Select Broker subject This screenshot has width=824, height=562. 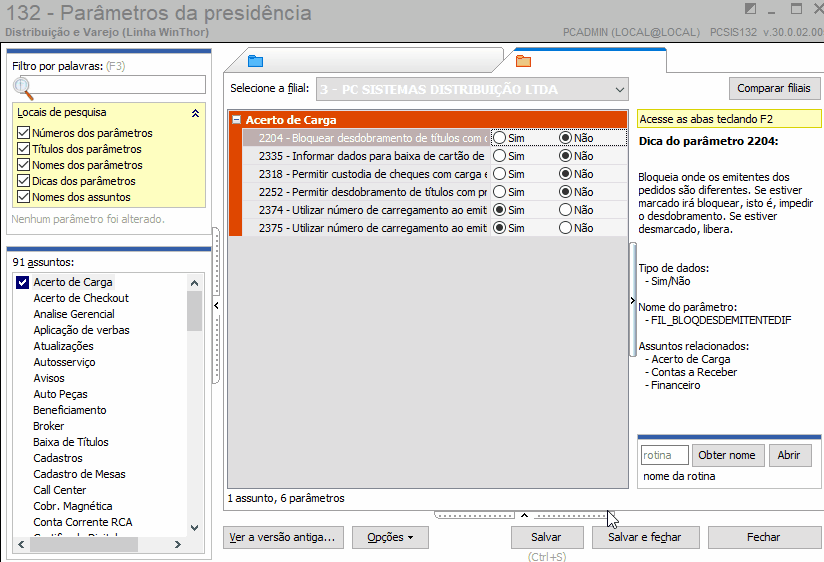(49, 426)
